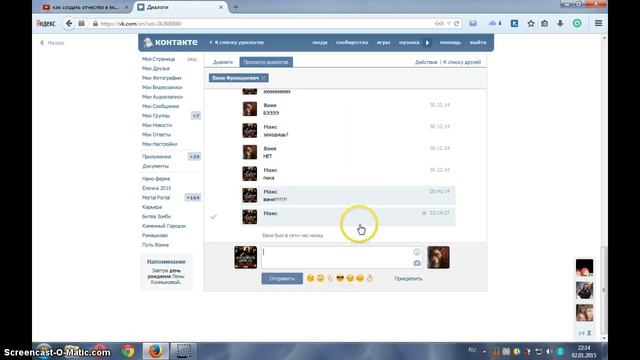
Task: Click the Назад link at left
Action: (52, 43)
